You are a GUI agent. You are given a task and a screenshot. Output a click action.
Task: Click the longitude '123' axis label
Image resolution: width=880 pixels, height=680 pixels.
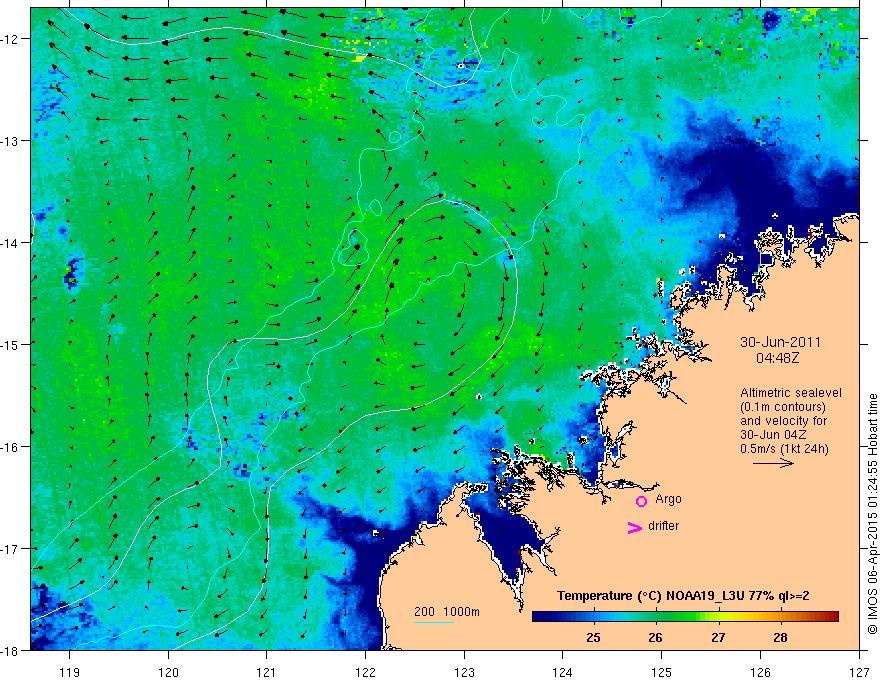[x=464, y=672]
